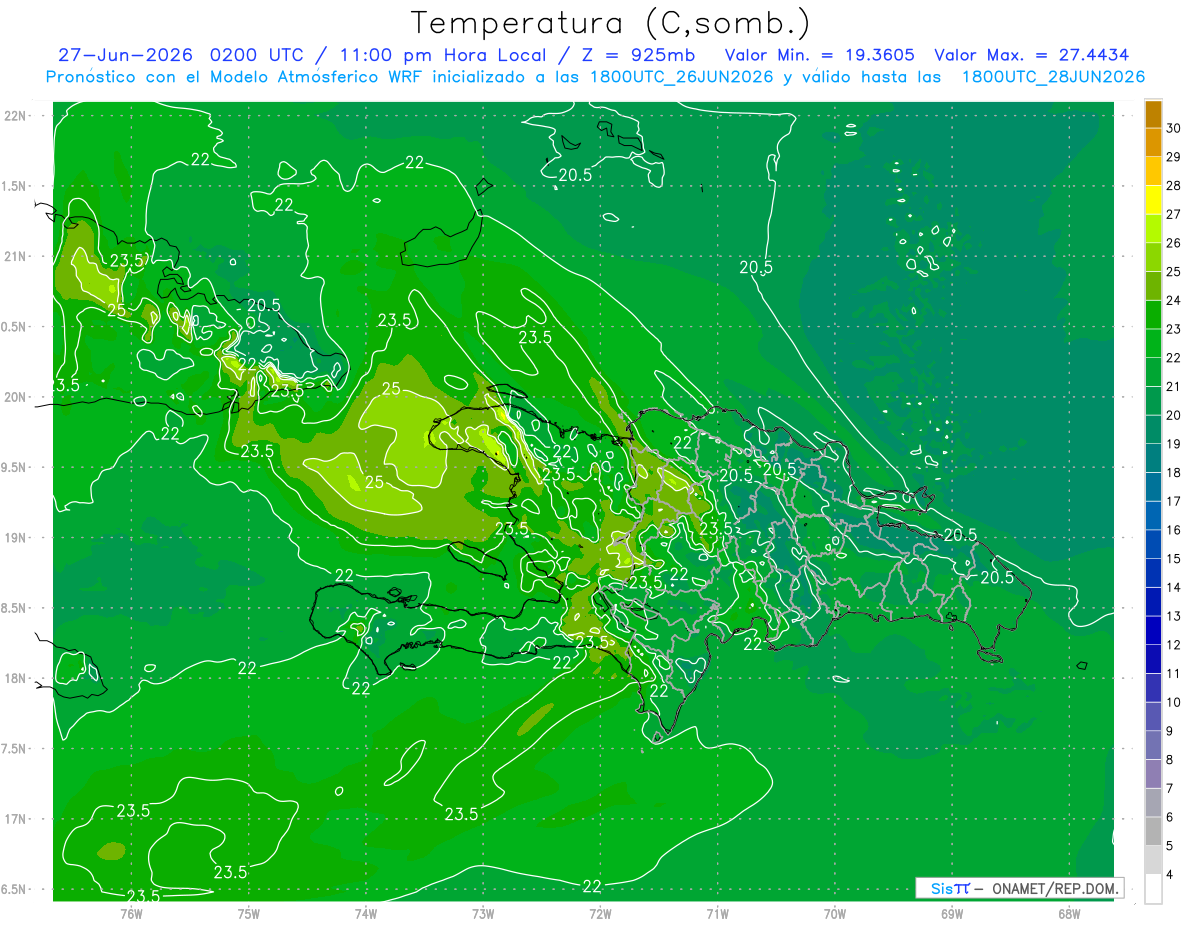Click legend value label 27

pyautogui.click(x=1174, y=215)
